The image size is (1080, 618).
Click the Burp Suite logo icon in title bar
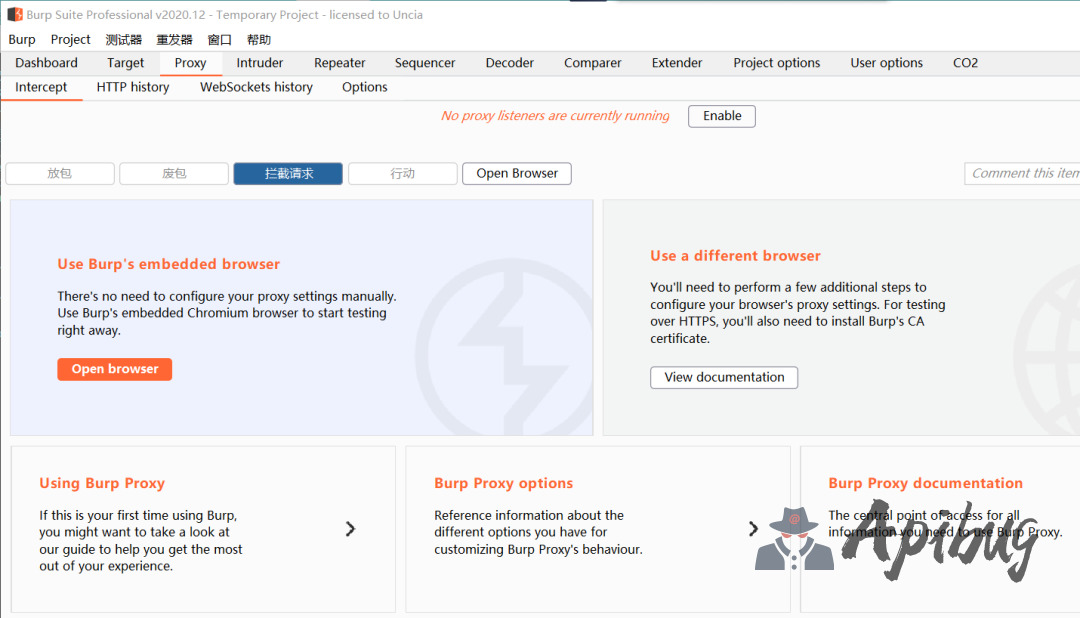click(15, 15)
